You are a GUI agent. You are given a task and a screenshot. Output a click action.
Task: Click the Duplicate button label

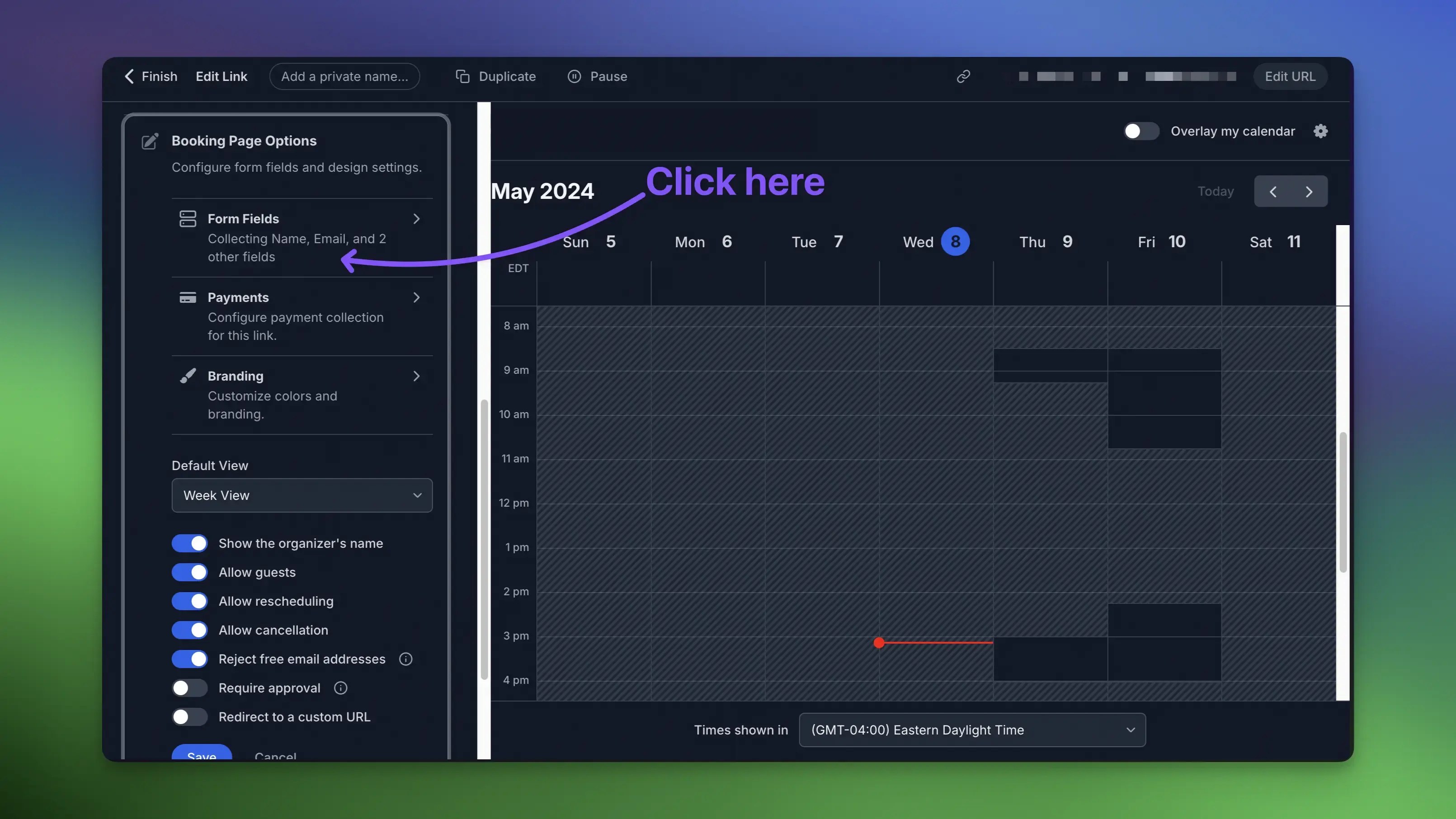tap(507, 76)
